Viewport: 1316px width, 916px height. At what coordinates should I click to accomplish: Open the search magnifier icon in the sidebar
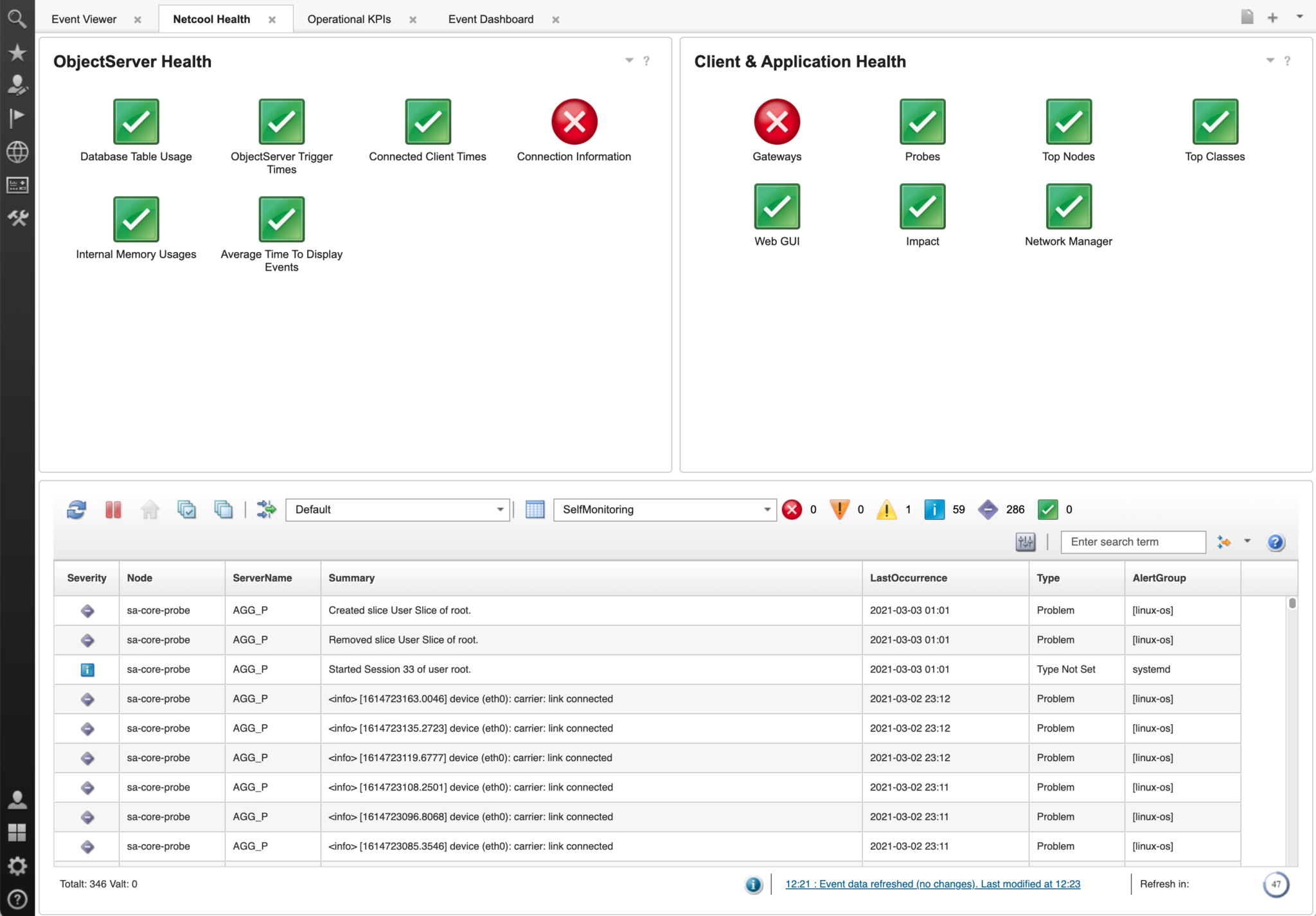point(17,18)
